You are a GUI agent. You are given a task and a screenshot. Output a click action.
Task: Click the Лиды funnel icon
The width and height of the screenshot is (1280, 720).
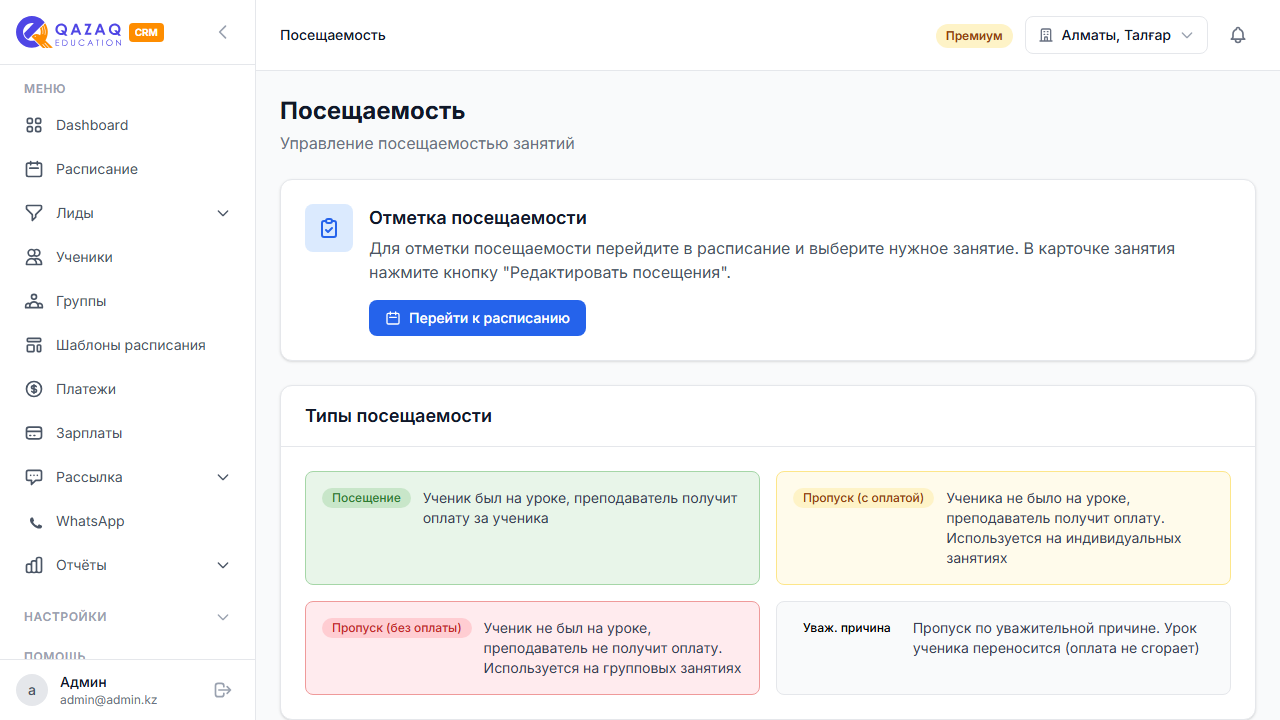click(x=34, y=213)
